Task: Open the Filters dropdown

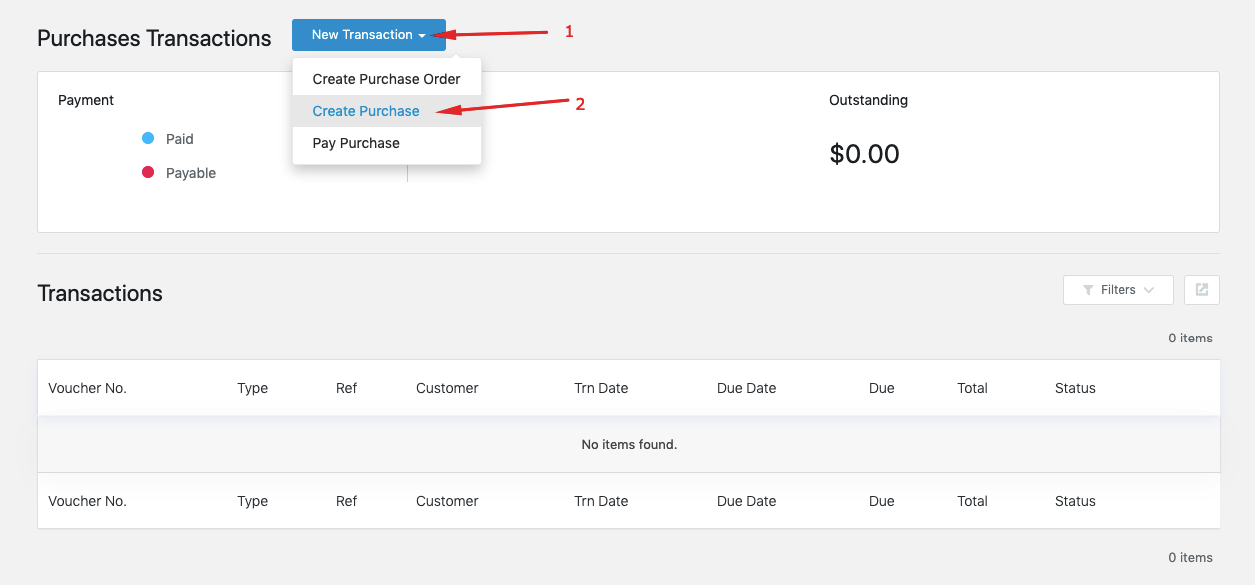Action: tap(1118, 290)
